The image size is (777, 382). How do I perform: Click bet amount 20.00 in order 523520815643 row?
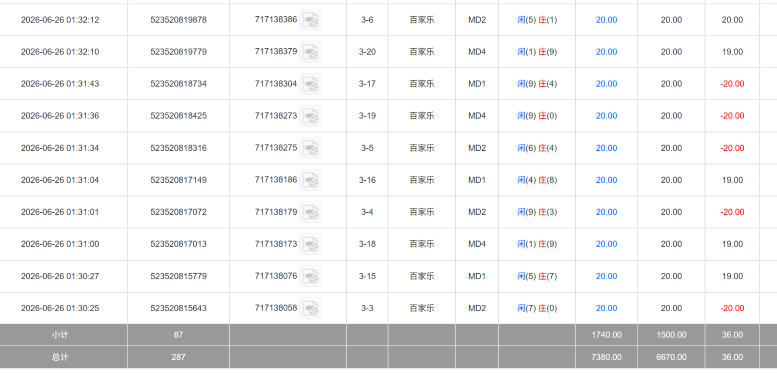[607, 308]
